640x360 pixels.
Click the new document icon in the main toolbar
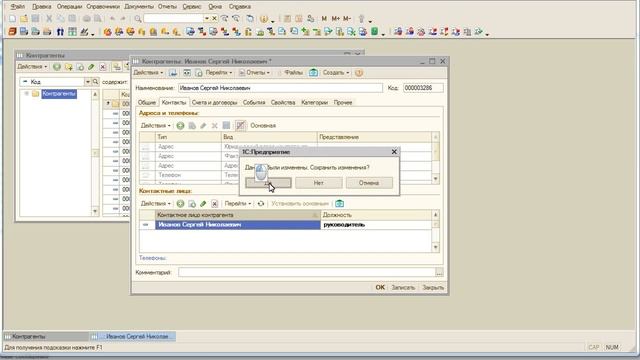(12, 18)
